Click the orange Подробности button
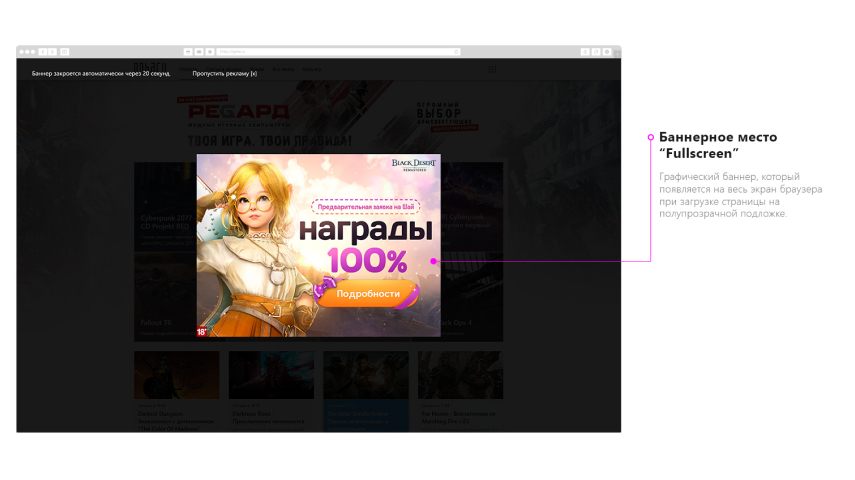This screenshot has width=855, height=480. [367, 293]
